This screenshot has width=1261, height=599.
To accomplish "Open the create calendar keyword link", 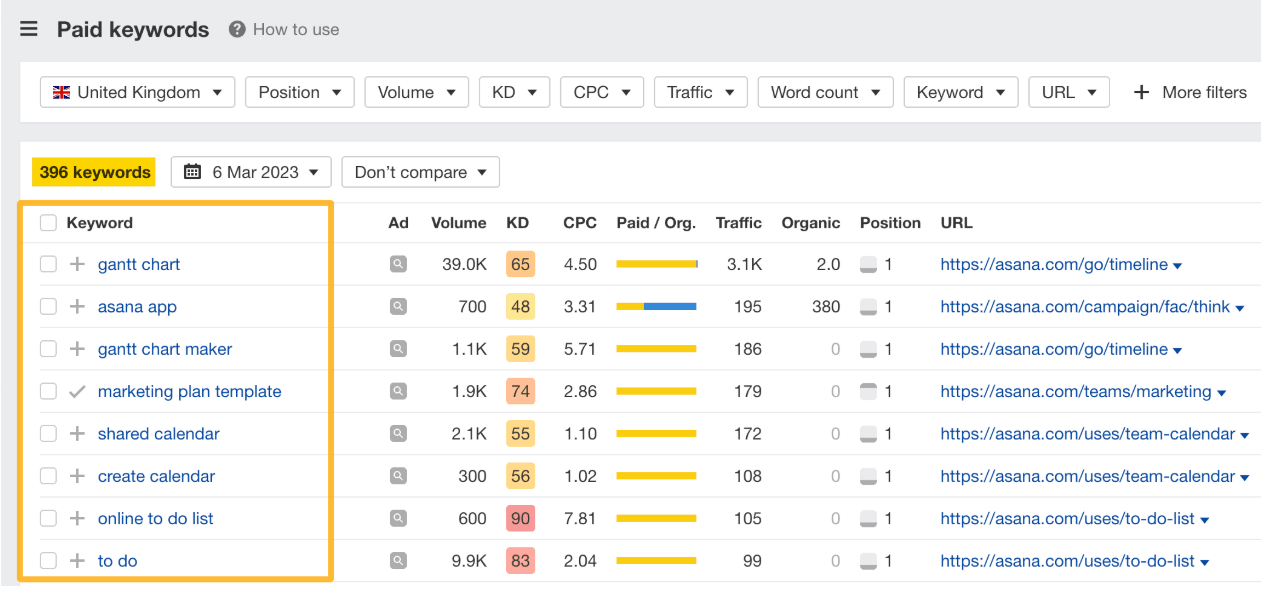I will tap(156, 477).
